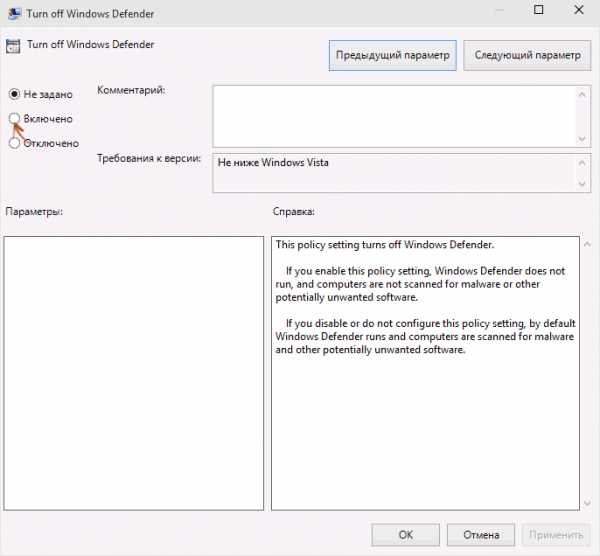Click inside the empty 'Параметры' options pane
The image size is (600, 556).
click(134, 373)
